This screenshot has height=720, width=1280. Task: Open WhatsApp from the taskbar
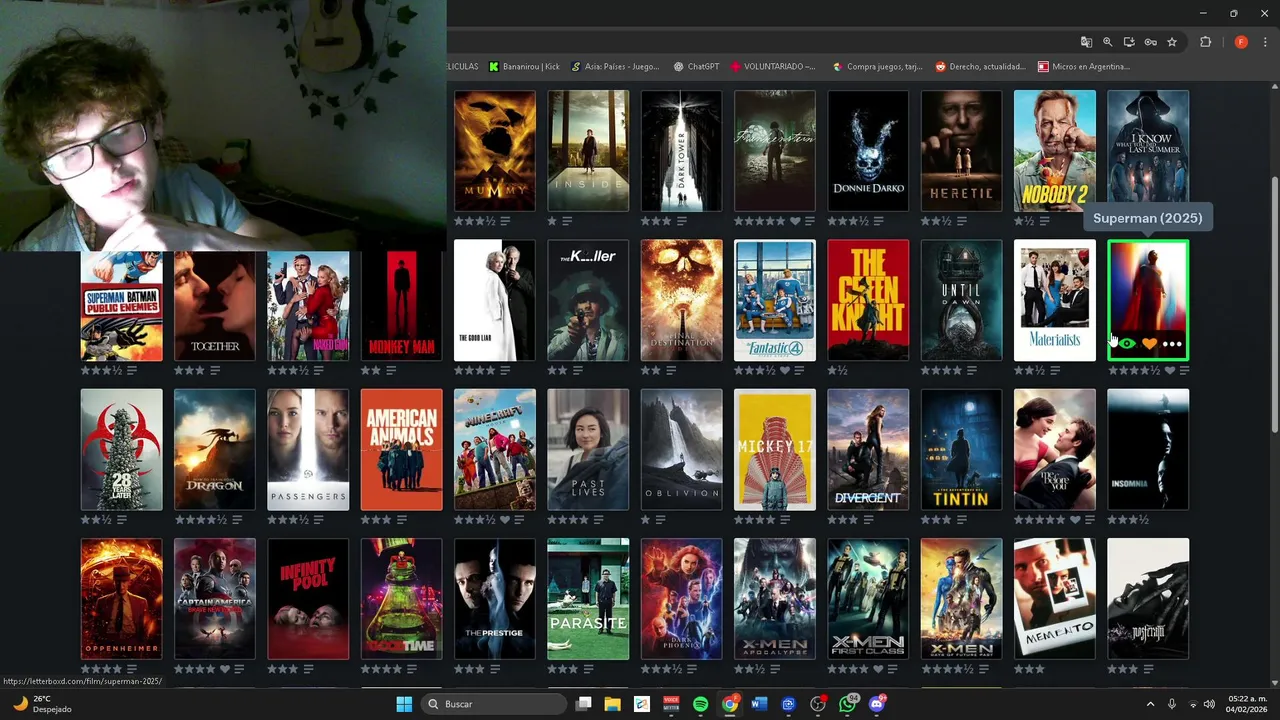coord(848,704)
